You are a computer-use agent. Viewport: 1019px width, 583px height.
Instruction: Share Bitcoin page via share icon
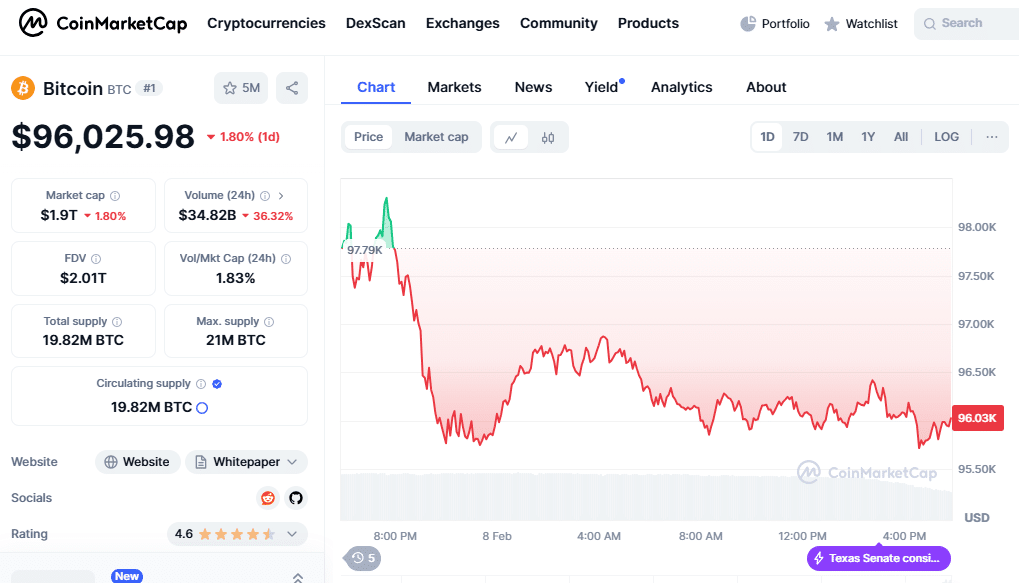point(292,88)
